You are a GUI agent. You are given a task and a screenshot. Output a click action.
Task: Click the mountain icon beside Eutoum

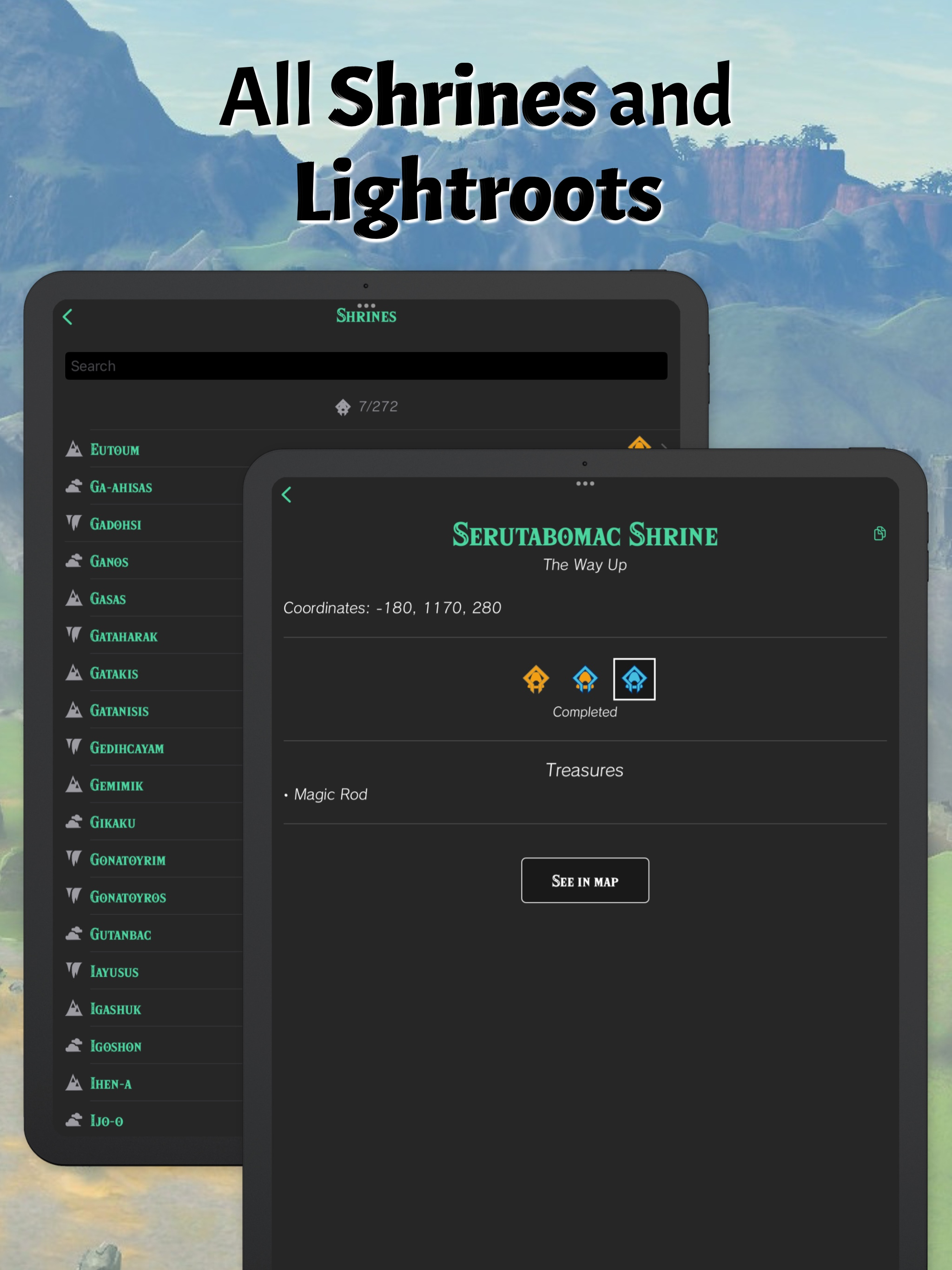click(73, 449)
